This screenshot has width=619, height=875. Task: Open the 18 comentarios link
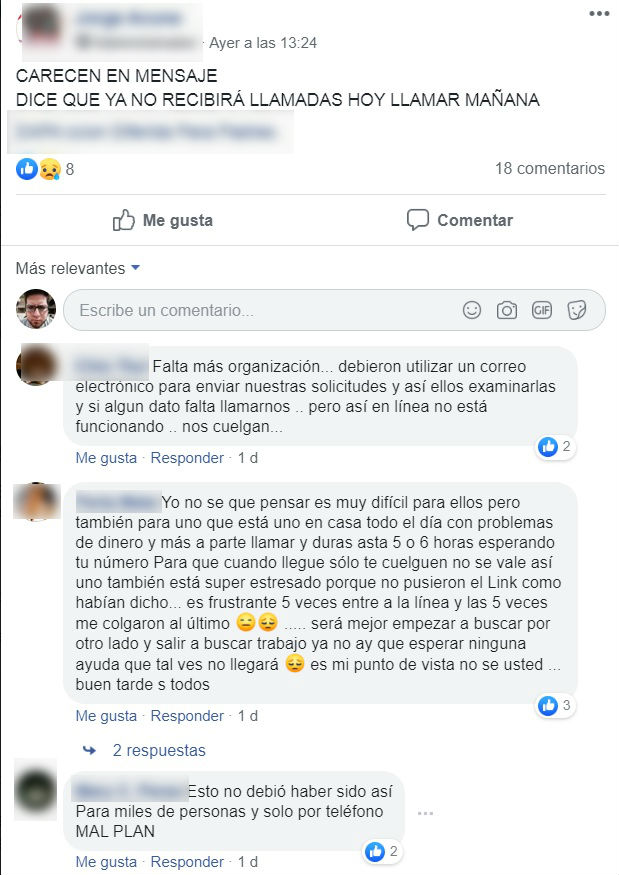550,169
